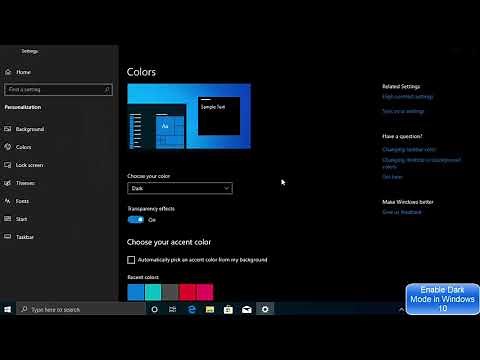Pick the pink recent color swatch

205,292
